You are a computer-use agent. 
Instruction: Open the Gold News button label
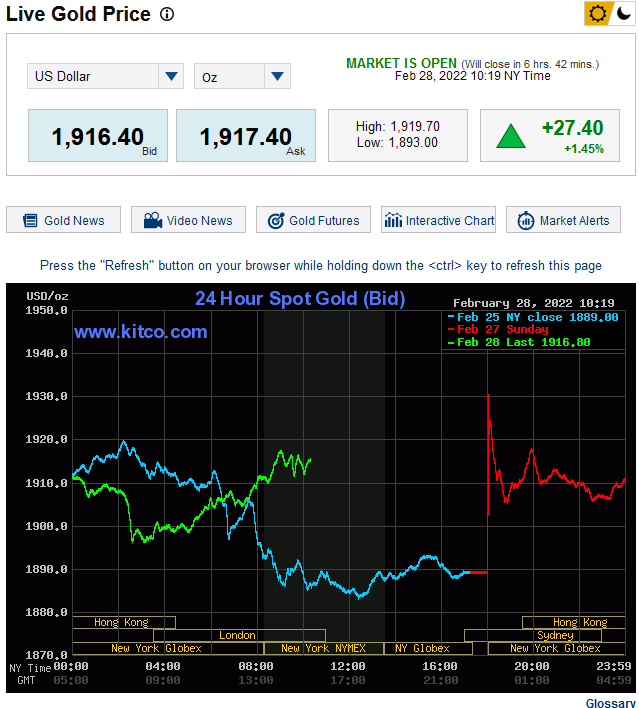coord(74,220)
